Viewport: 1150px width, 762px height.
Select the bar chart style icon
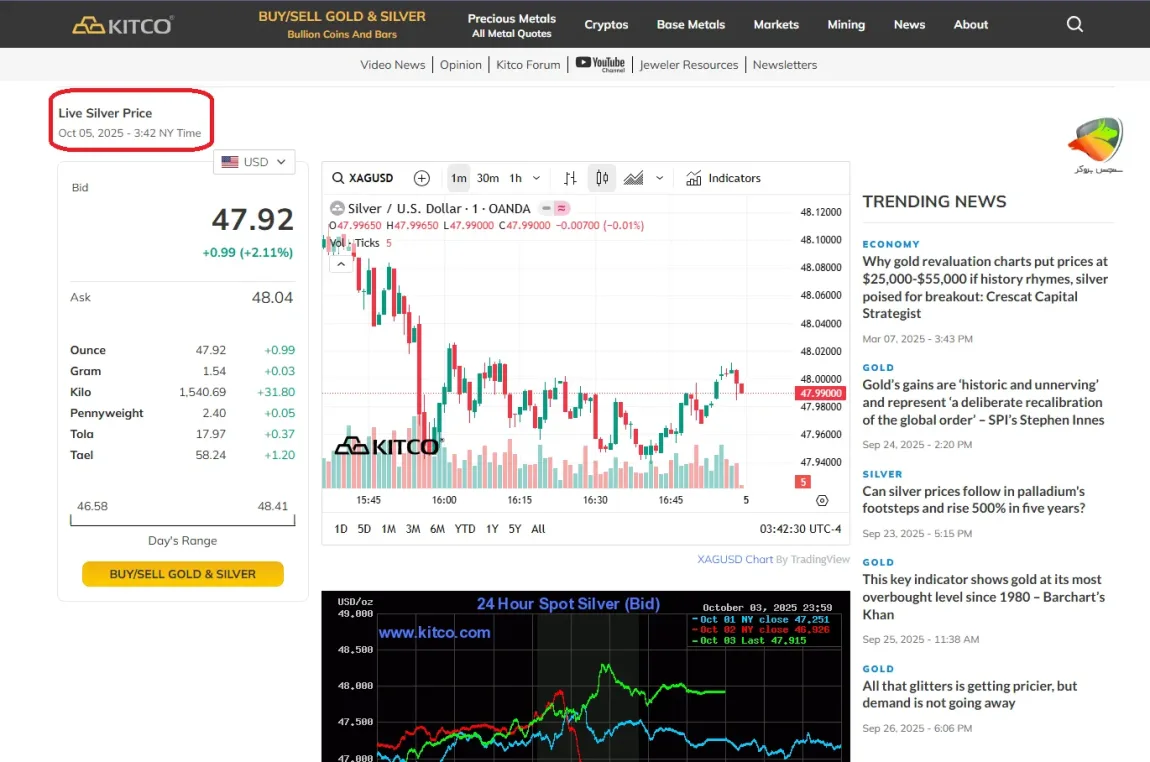570,178
